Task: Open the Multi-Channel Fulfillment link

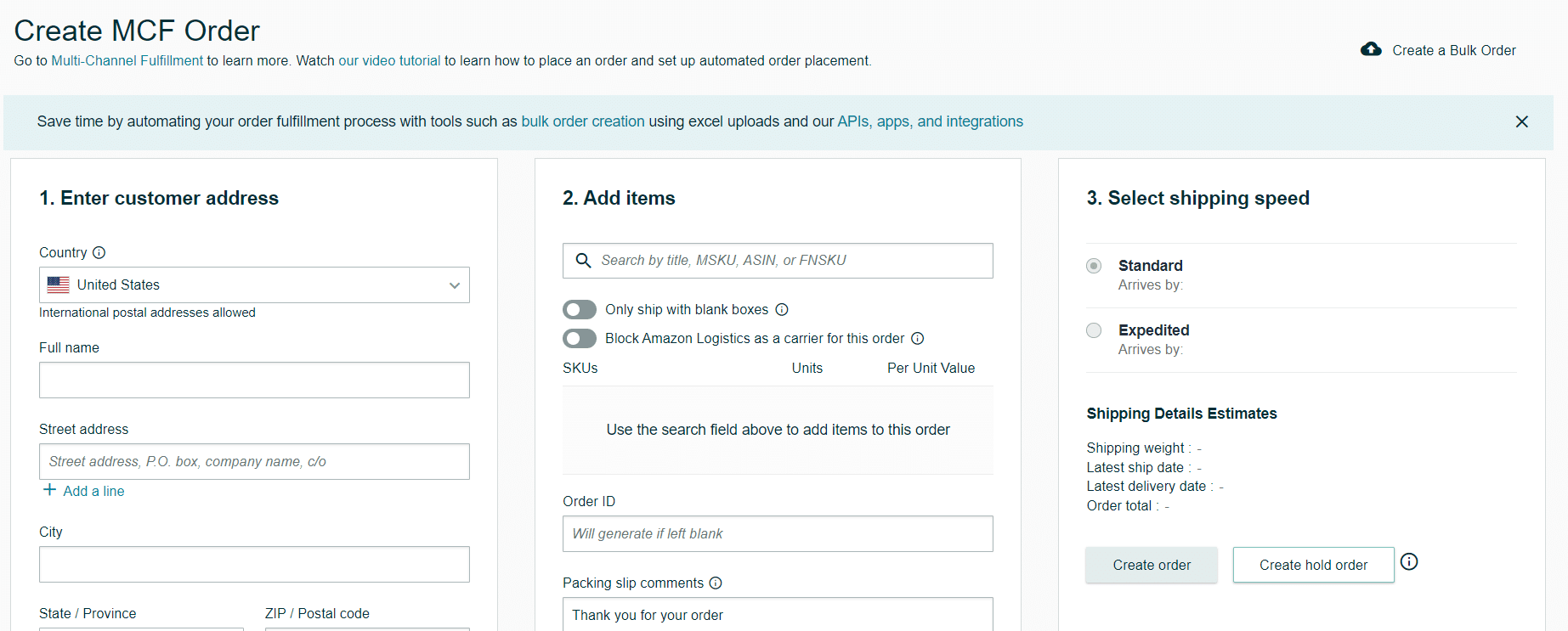Action: (x=127, y=60)
